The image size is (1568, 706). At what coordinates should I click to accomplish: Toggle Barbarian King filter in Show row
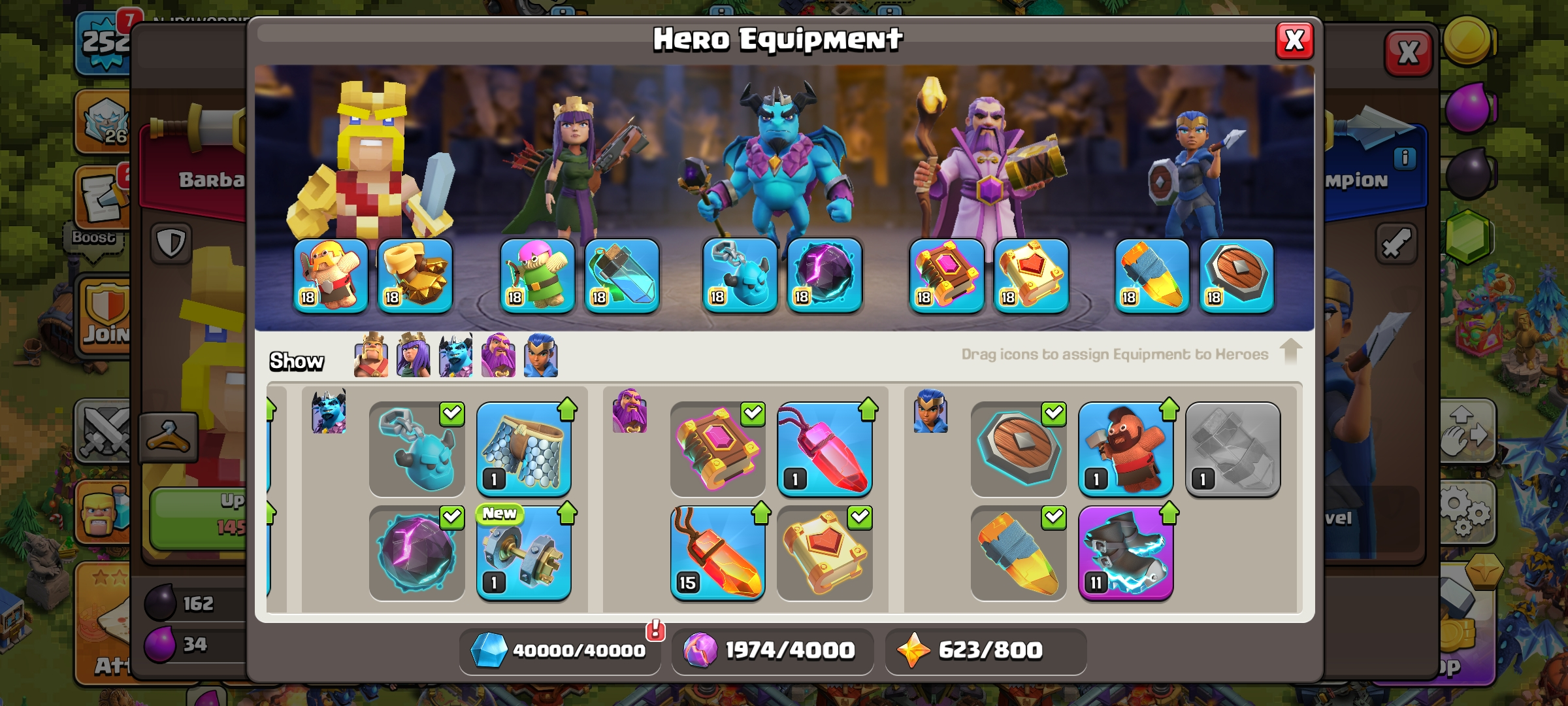point(371,356)
